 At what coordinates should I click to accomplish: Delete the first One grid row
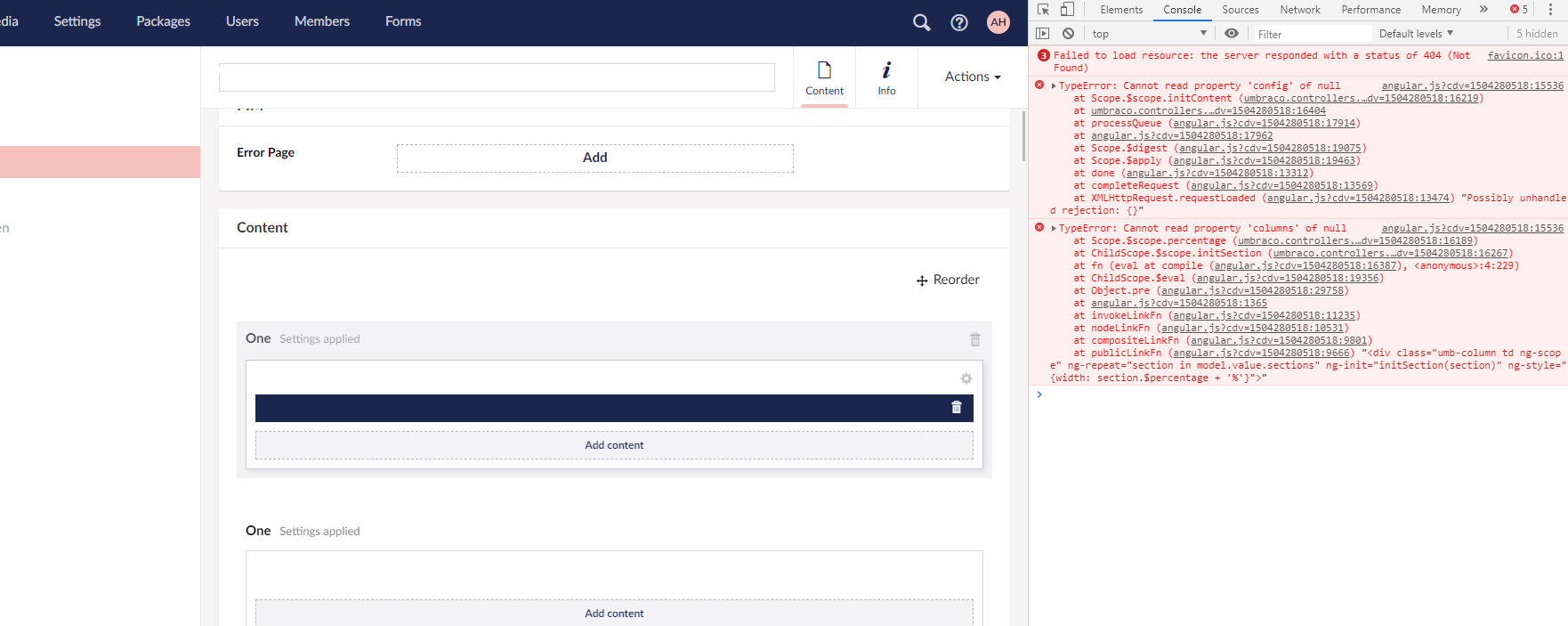[x=975, y=339]
